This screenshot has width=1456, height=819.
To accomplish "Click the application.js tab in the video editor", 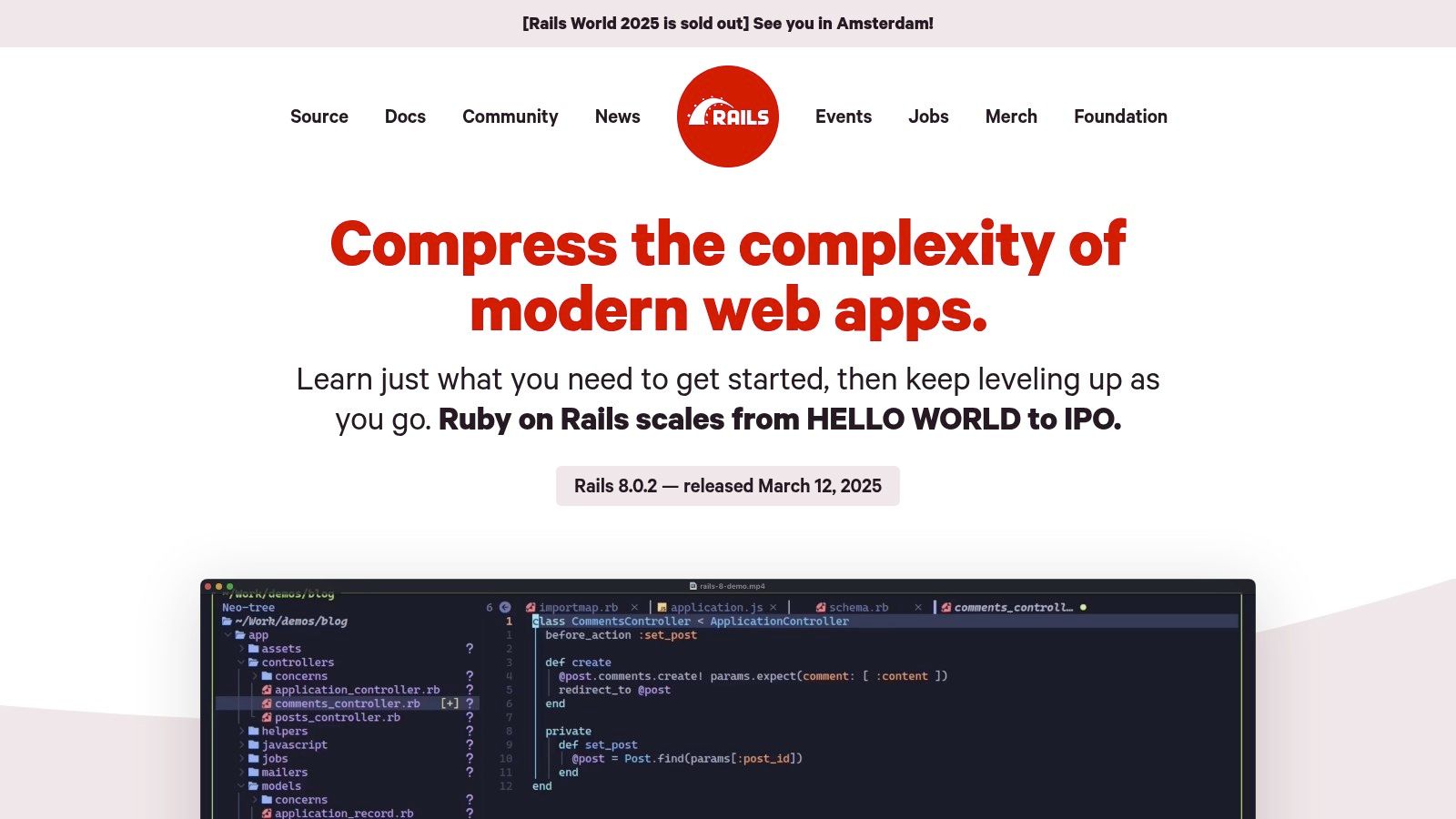I will (x=716, y=607).
